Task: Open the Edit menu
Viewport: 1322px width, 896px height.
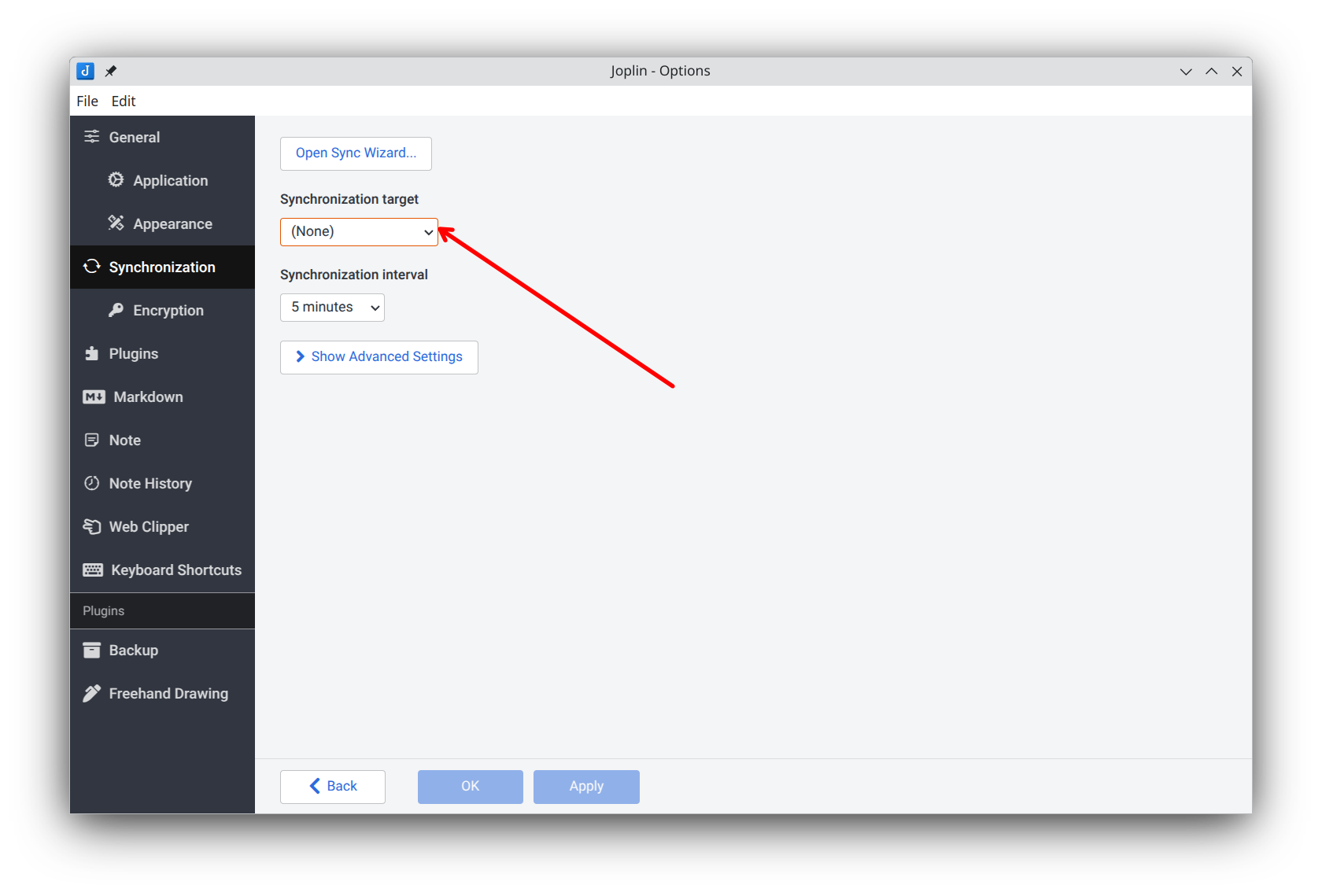Action: tap(124, 101)
